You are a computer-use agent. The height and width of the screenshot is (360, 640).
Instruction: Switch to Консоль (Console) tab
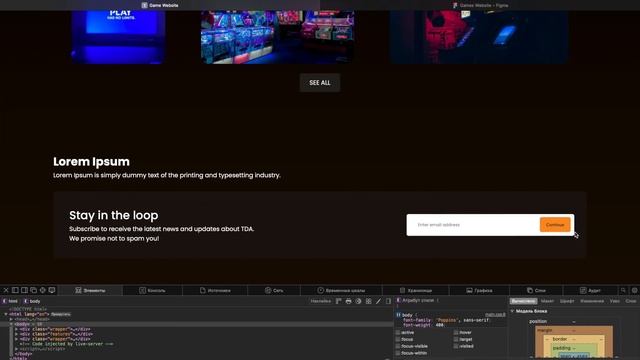click(x=152, y=290)
